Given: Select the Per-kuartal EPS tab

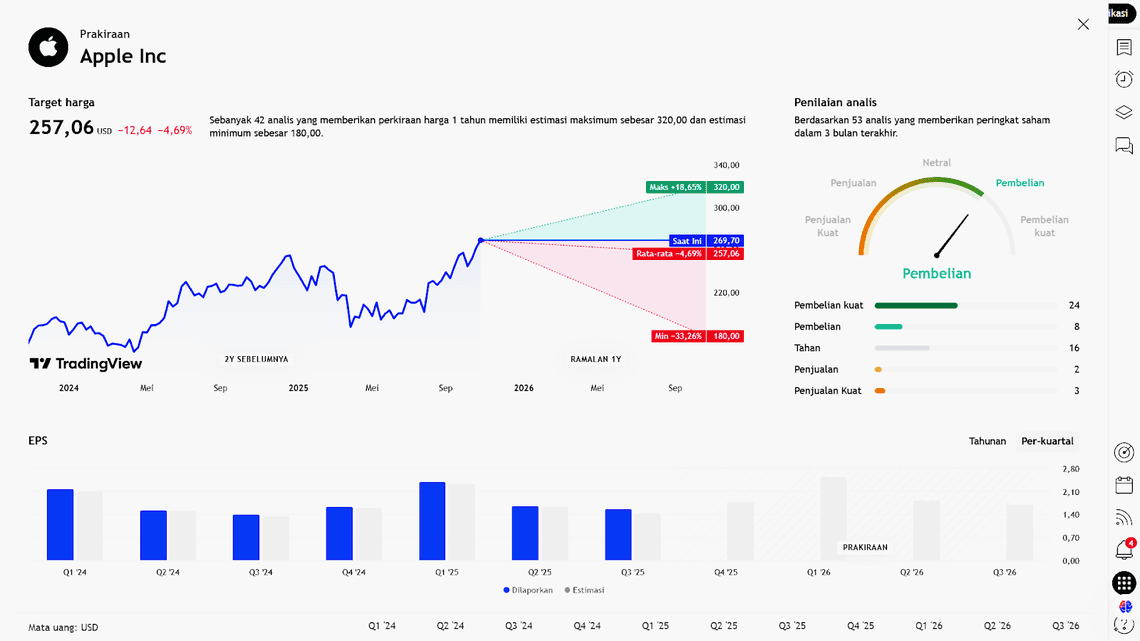Looking at the screenshot, I should pyautogui.click(x=1047, y=441).
